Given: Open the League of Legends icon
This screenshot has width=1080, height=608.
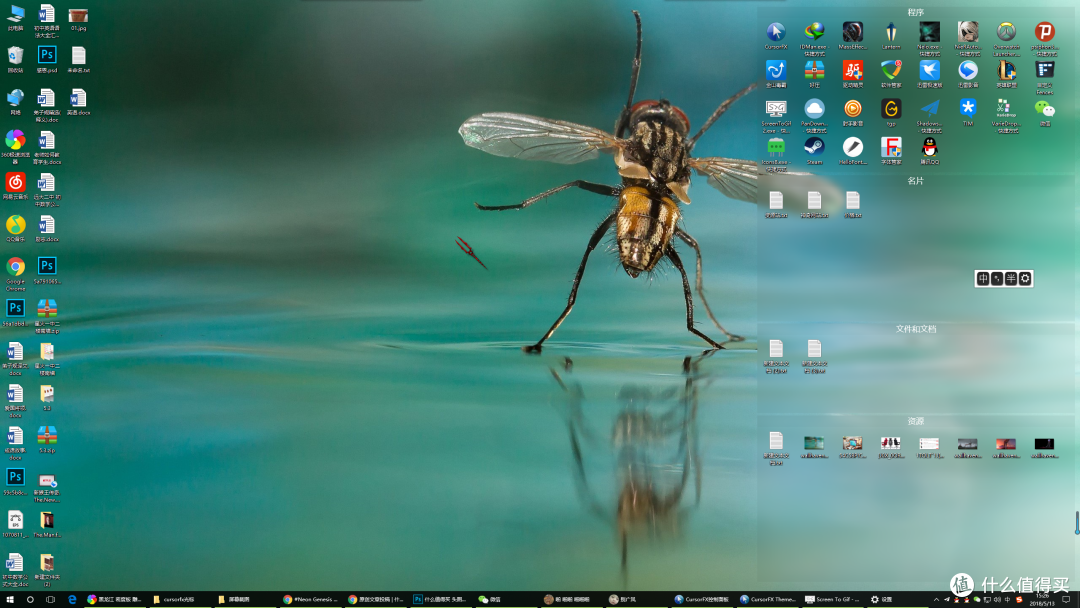Looking at the screenshot, I should click(1006, 70).
